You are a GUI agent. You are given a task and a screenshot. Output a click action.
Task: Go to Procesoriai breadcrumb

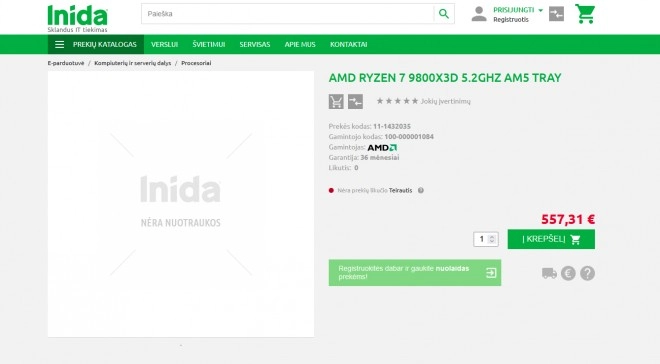[196, 63]
